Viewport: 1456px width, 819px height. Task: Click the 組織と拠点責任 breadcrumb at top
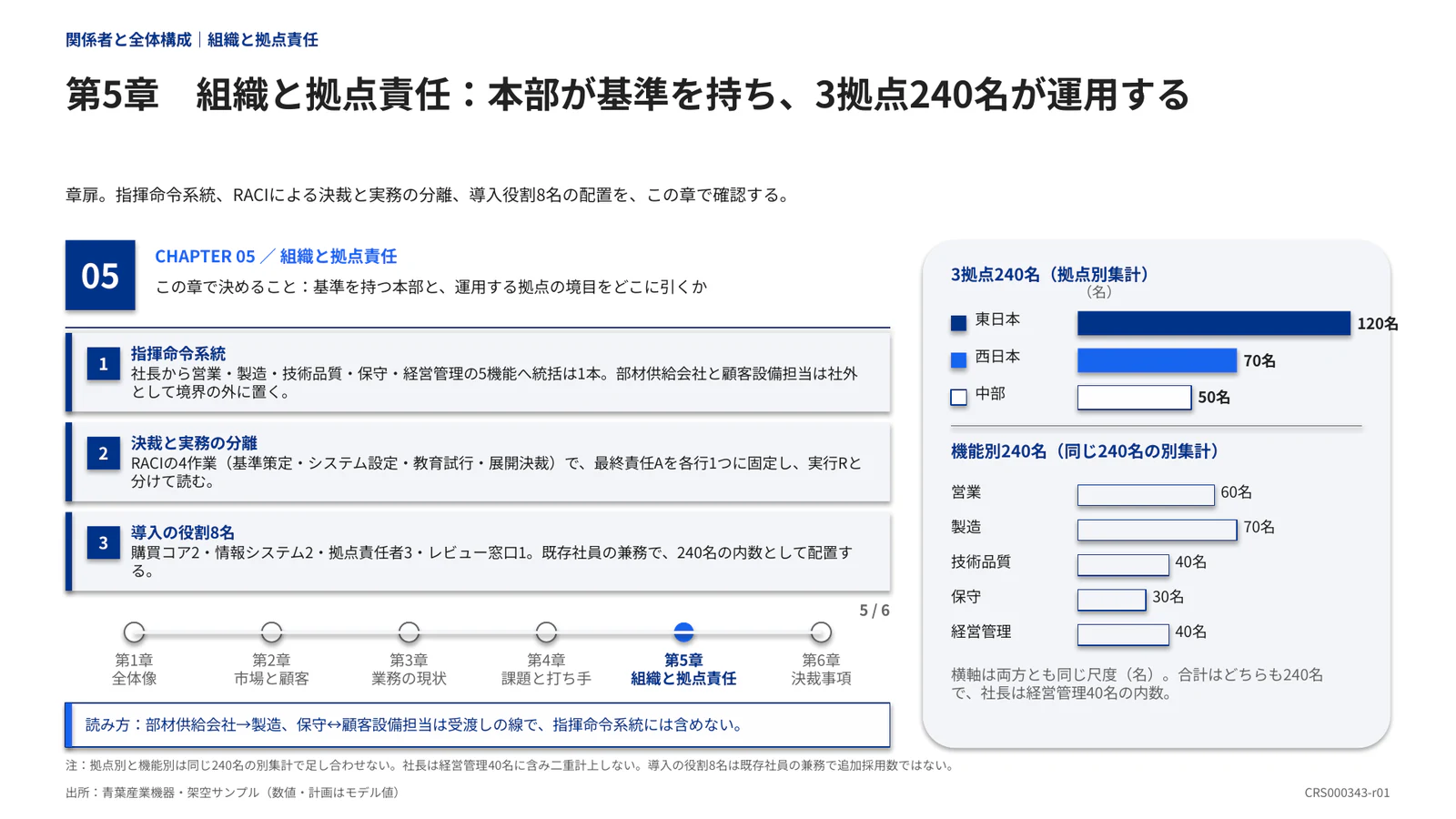263,40
